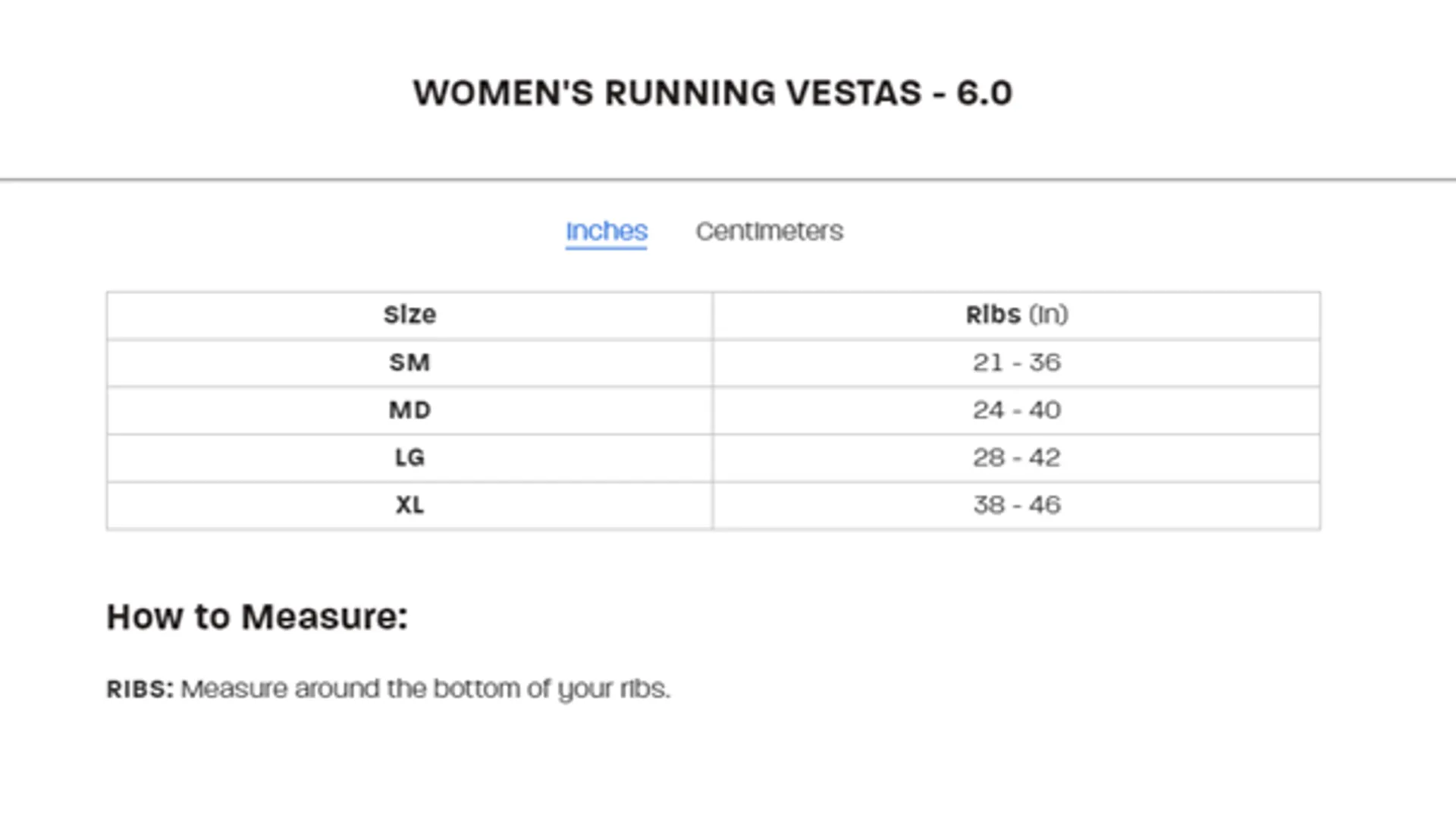
Task: Click the 38 - 46 measurement cell
Action: click(x=1016, y=505)
